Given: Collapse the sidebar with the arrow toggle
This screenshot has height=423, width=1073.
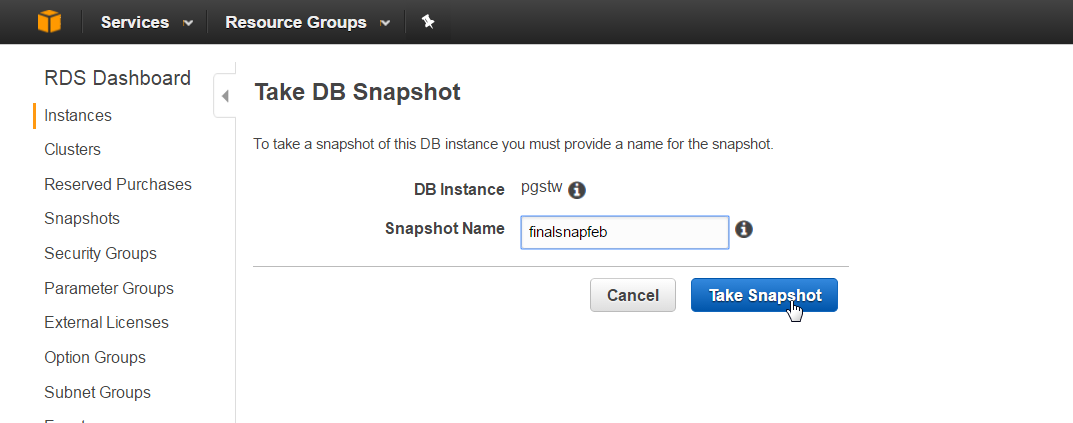Looking at the screenshot, I should 224,96.
